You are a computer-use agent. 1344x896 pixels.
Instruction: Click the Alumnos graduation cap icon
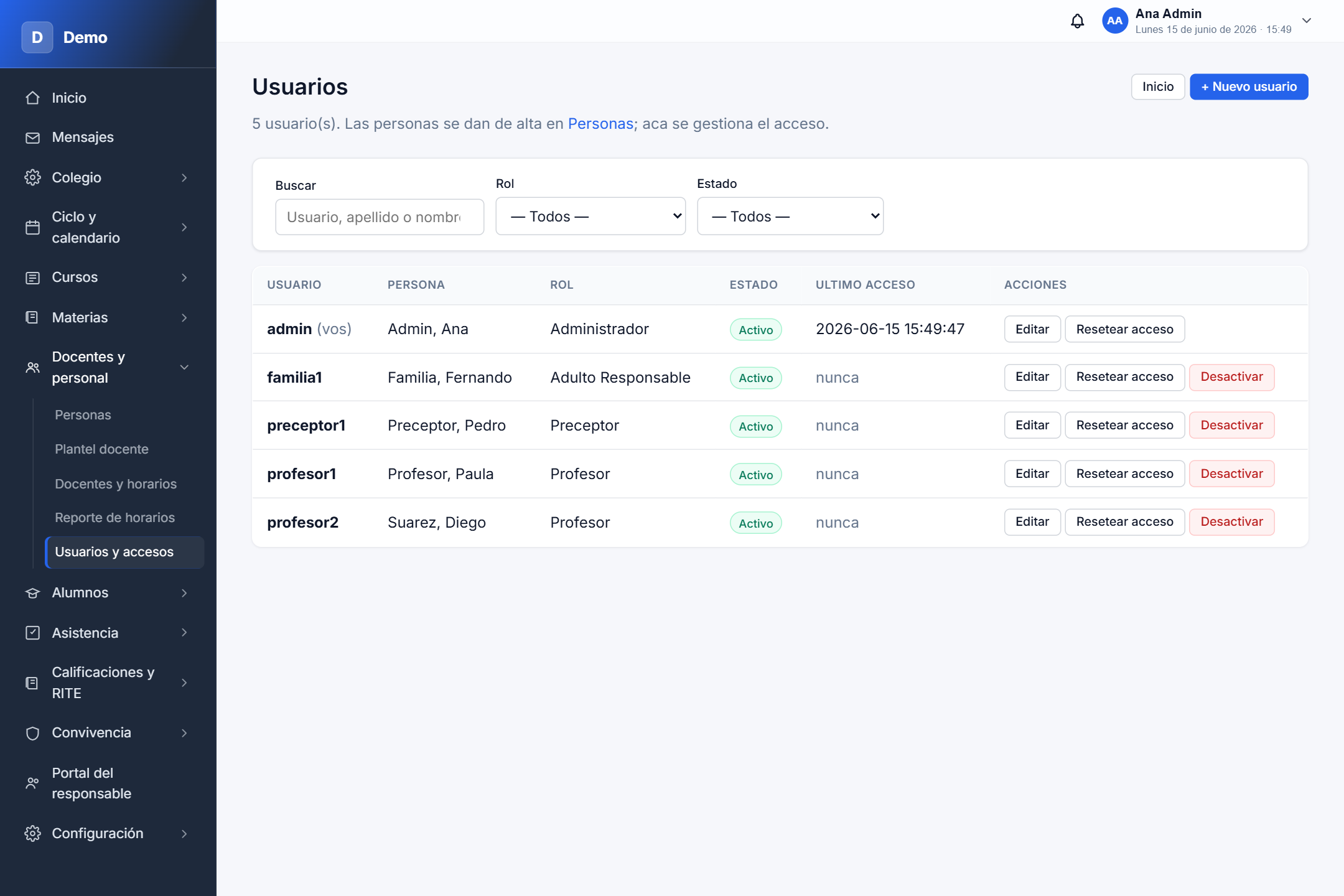[32, 593]
